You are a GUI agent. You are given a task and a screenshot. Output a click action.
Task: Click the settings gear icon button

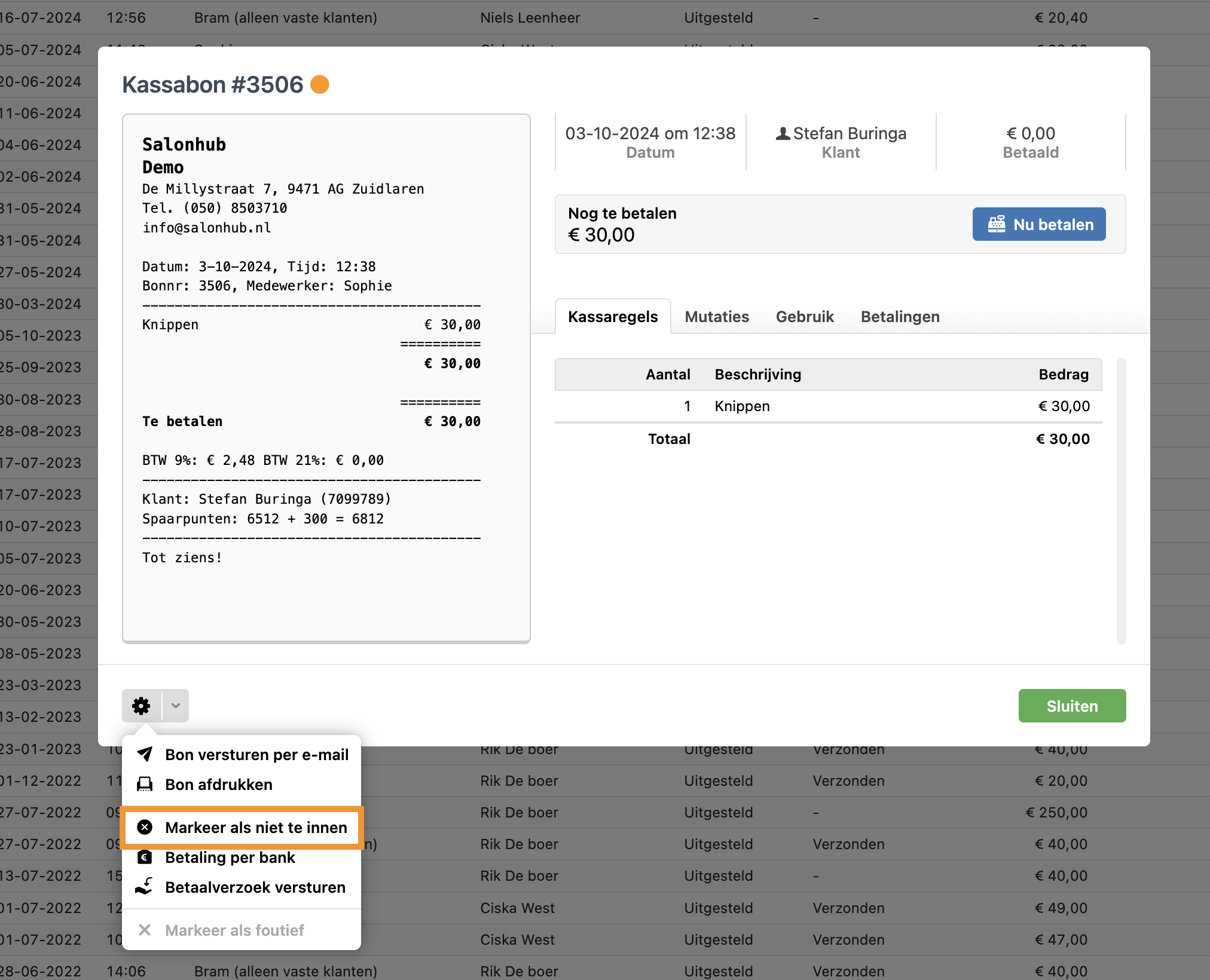click(141, 706)
